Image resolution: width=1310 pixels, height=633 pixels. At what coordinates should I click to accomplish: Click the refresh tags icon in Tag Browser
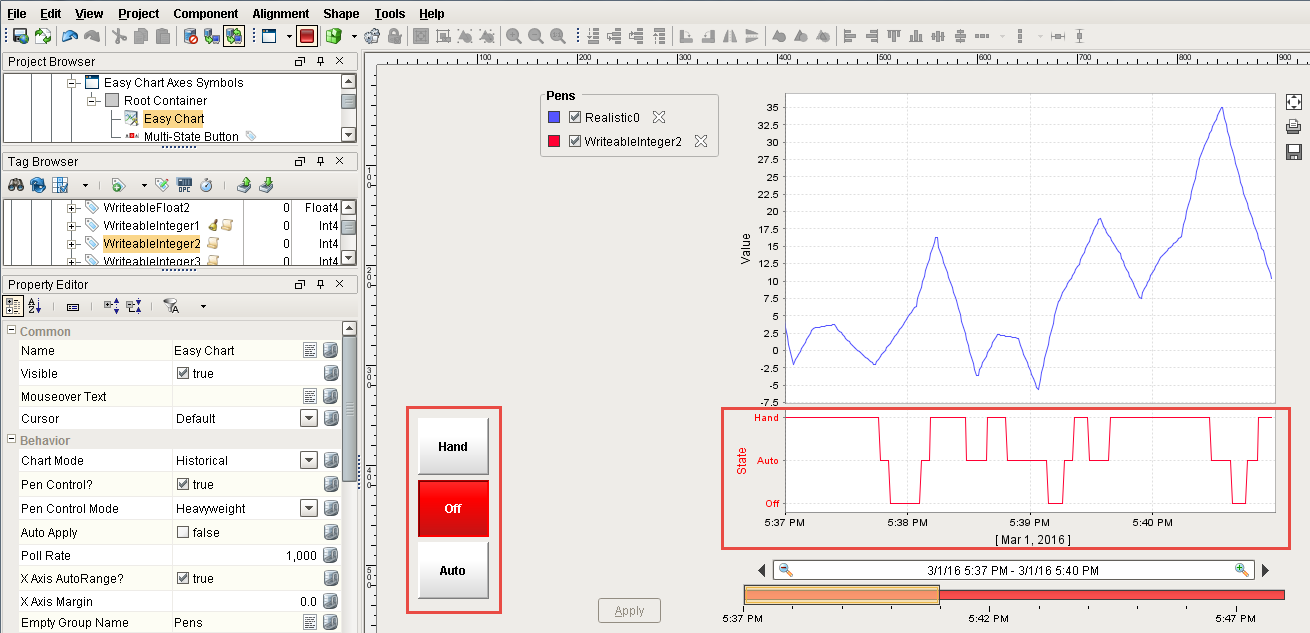point(38,185)
